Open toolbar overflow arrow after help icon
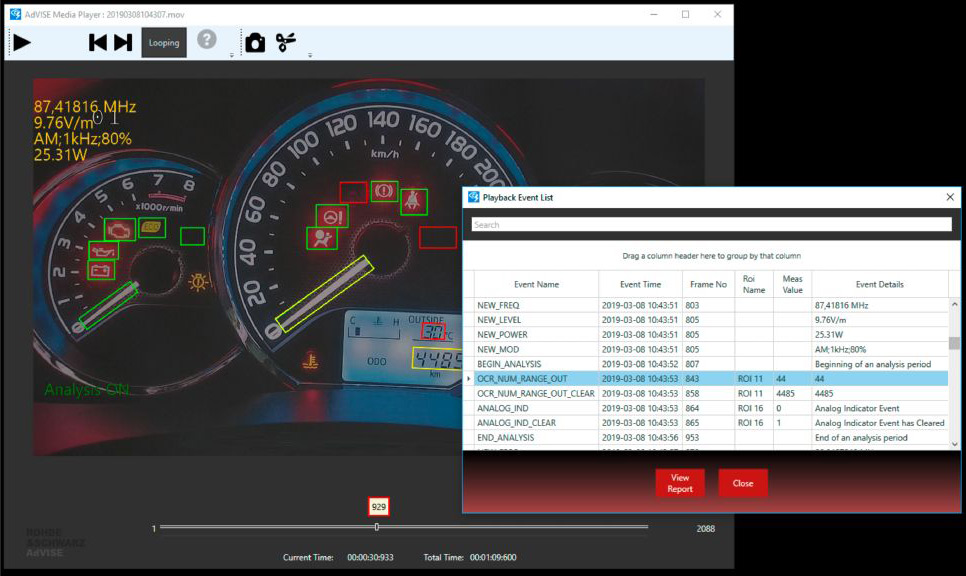Viewport: 966px width, 576px height. point(232,55)
